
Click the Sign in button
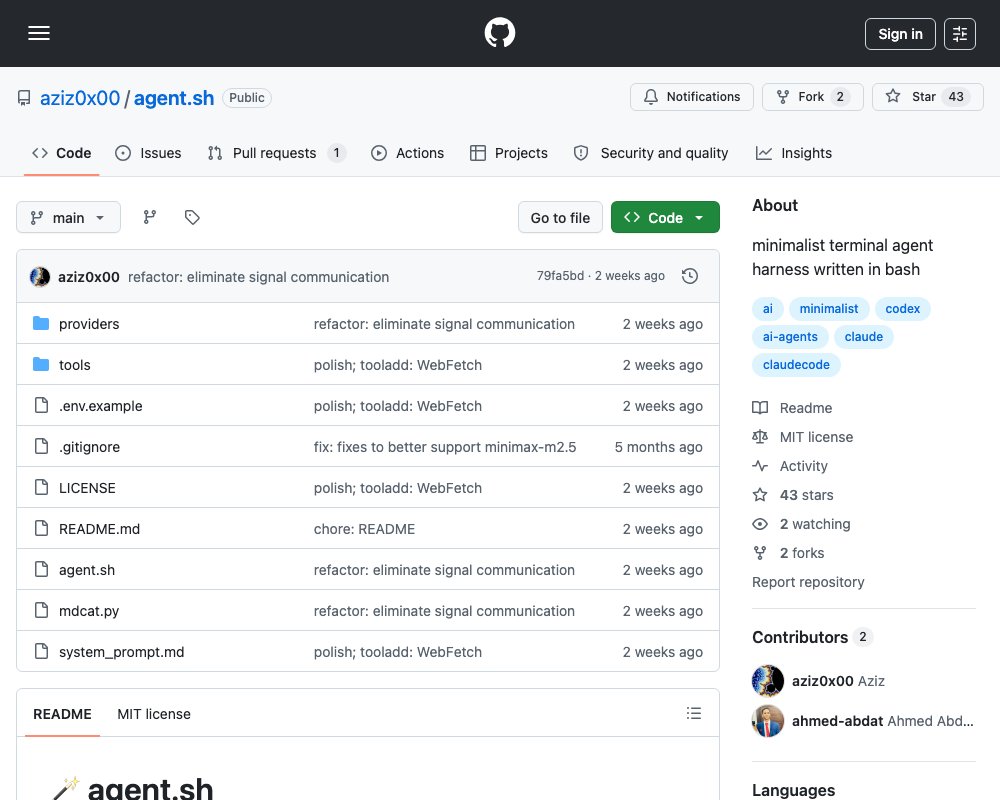pos(900,34)
